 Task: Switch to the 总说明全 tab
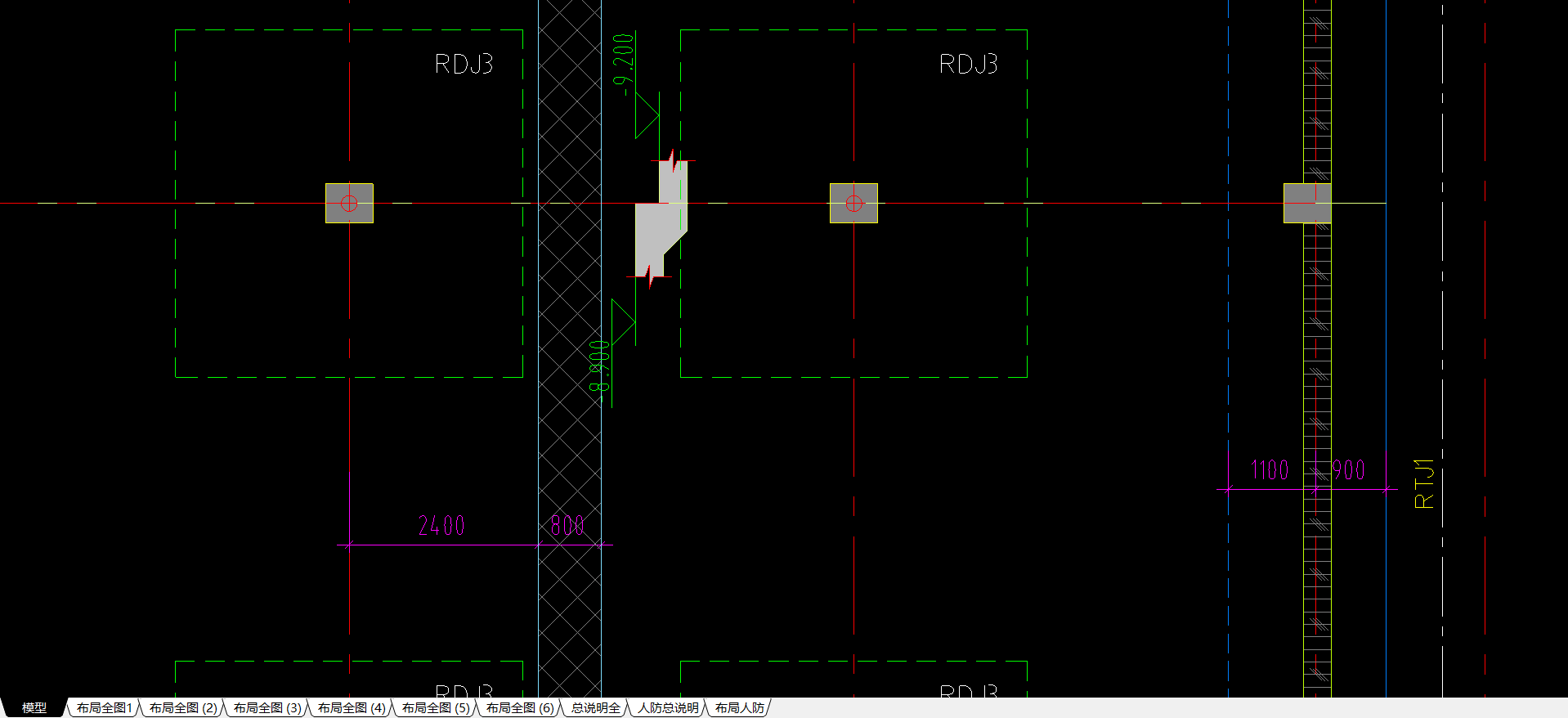(596, 708)
